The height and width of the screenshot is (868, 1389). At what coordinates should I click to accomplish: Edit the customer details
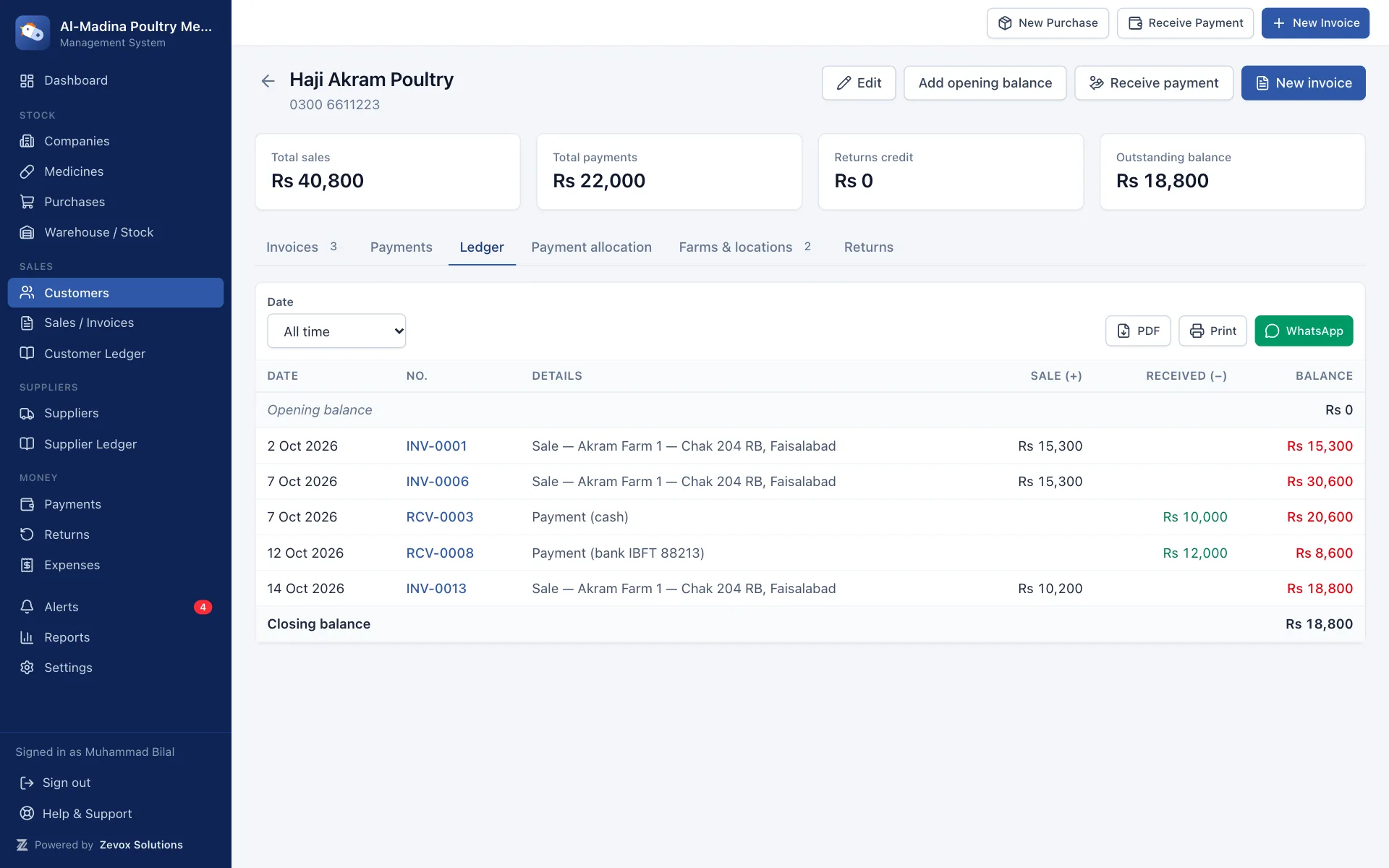[x=859, y=83]
